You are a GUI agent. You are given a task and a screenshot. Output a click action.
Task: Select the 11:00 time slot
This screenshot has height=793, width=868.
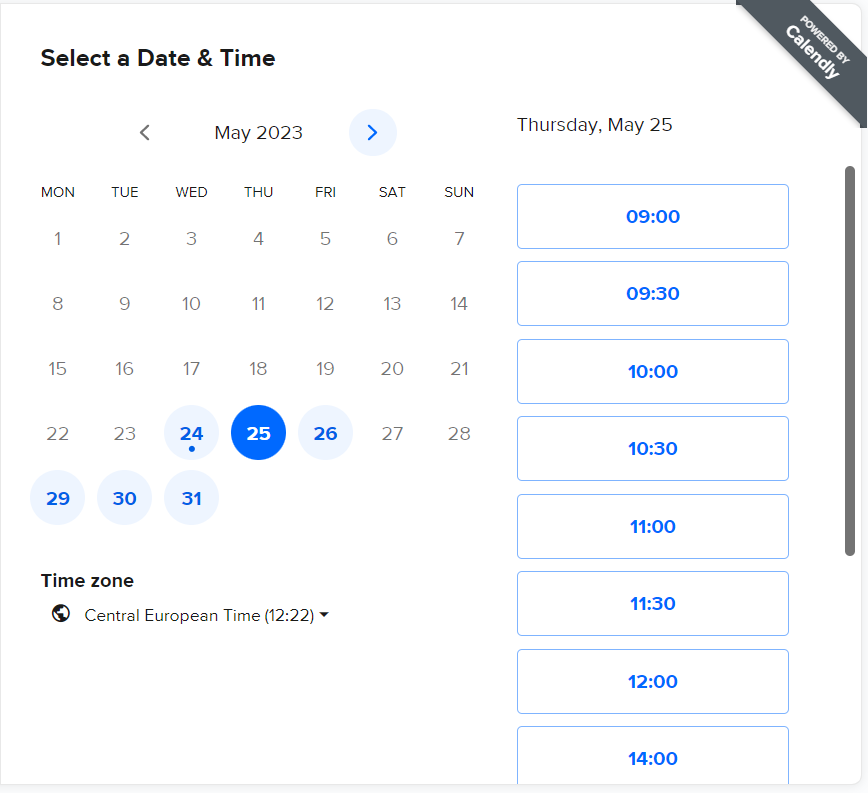coord(652,526)
